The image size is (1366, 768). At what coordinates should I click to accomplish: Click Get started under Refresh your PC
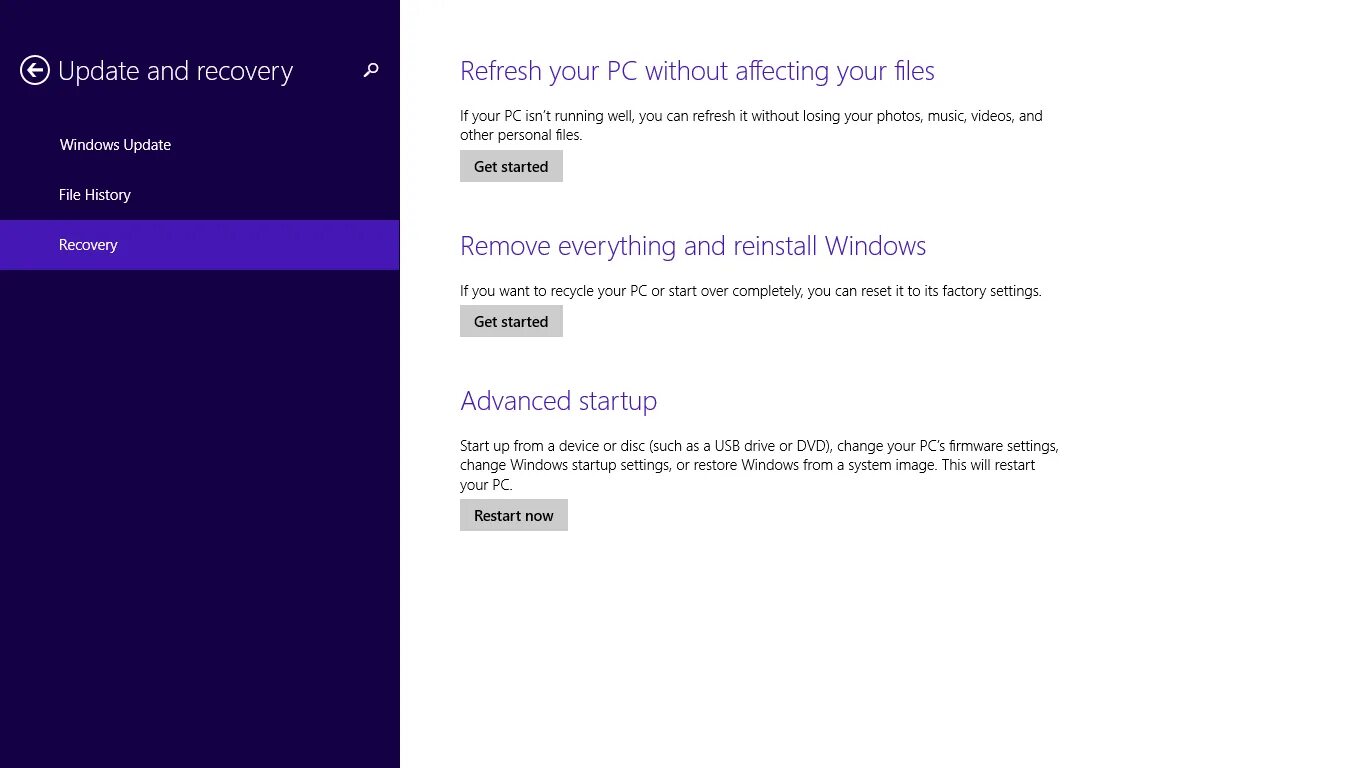coord(511,166)
